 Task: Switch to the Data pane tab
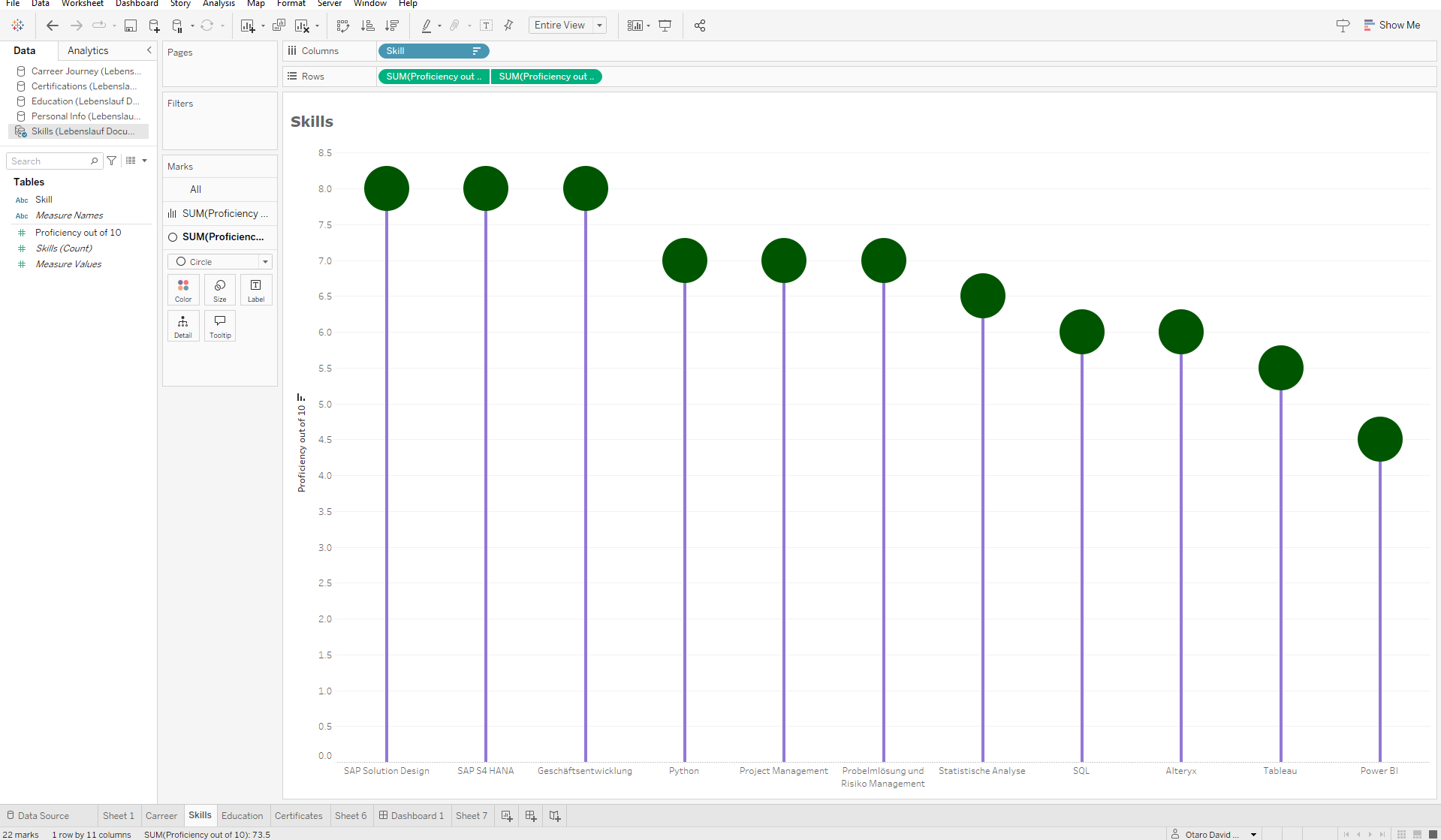(24, 50)
